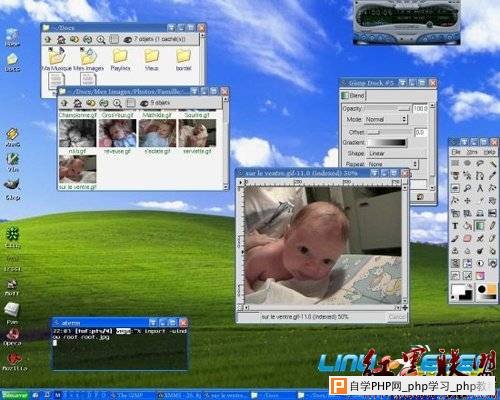Toggle quick mask at image window bottom-left corner
This screenshot has height=400, width=500.
point(240,308)
